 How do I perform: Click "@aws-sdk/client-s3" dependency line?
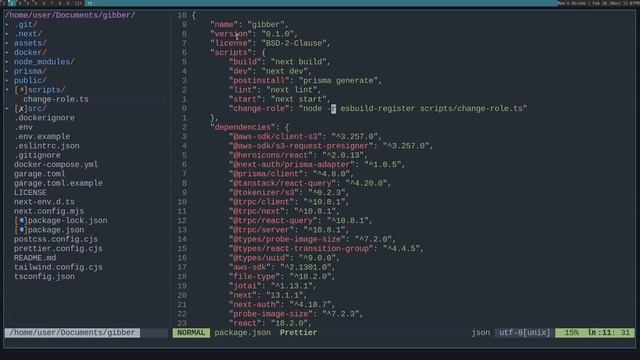[x=305, y=137]
